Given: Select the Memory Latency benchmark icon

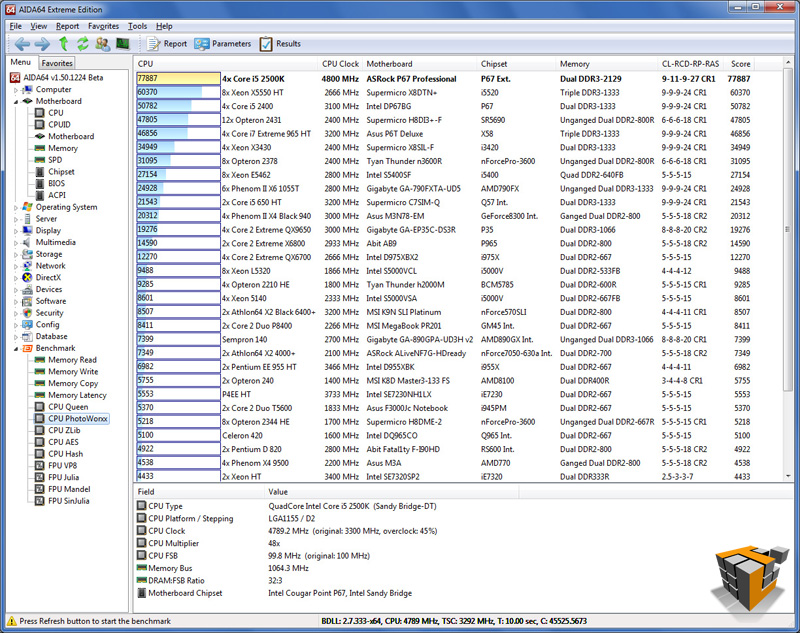Looking at the screenshot, I should 40,395.
